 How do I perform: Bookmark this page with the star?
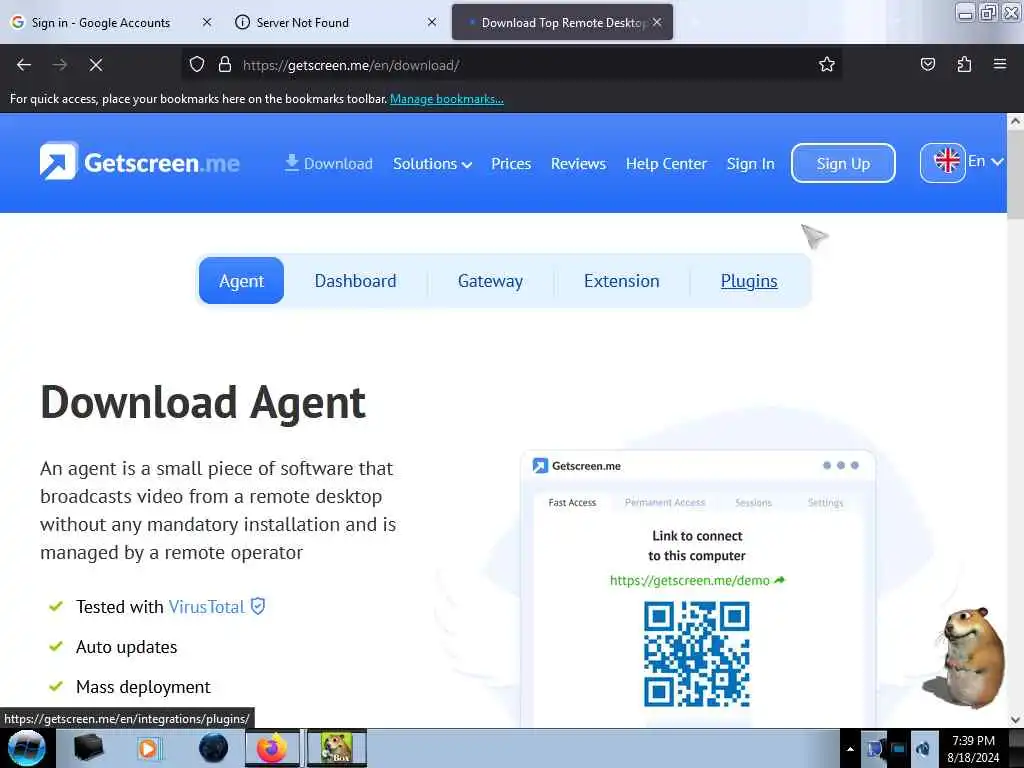[x=827, y=65]
